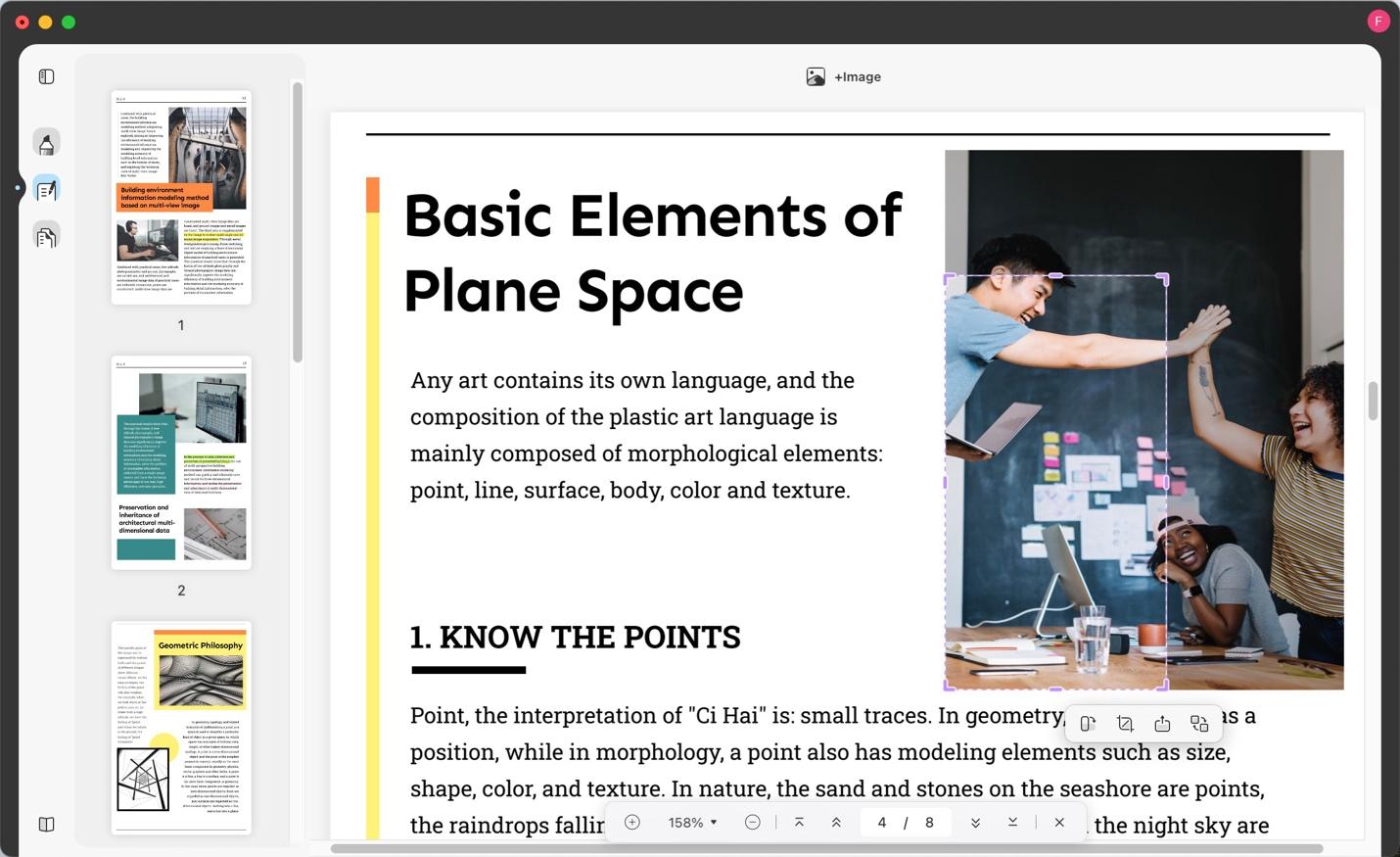This screenshot has height=857, width=1400.
Task: Click the horizontal scrollbar at bottom
Action: [826, 848]
